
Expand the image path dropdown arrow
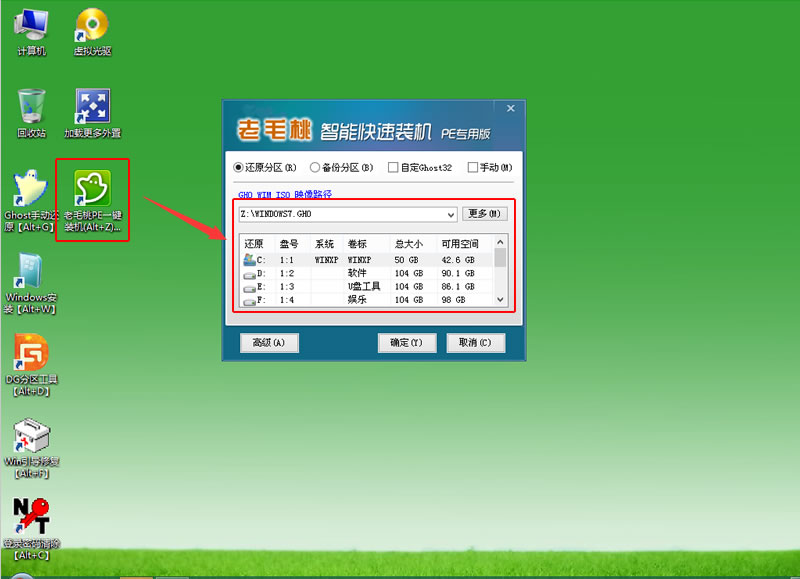click(451, 215)
